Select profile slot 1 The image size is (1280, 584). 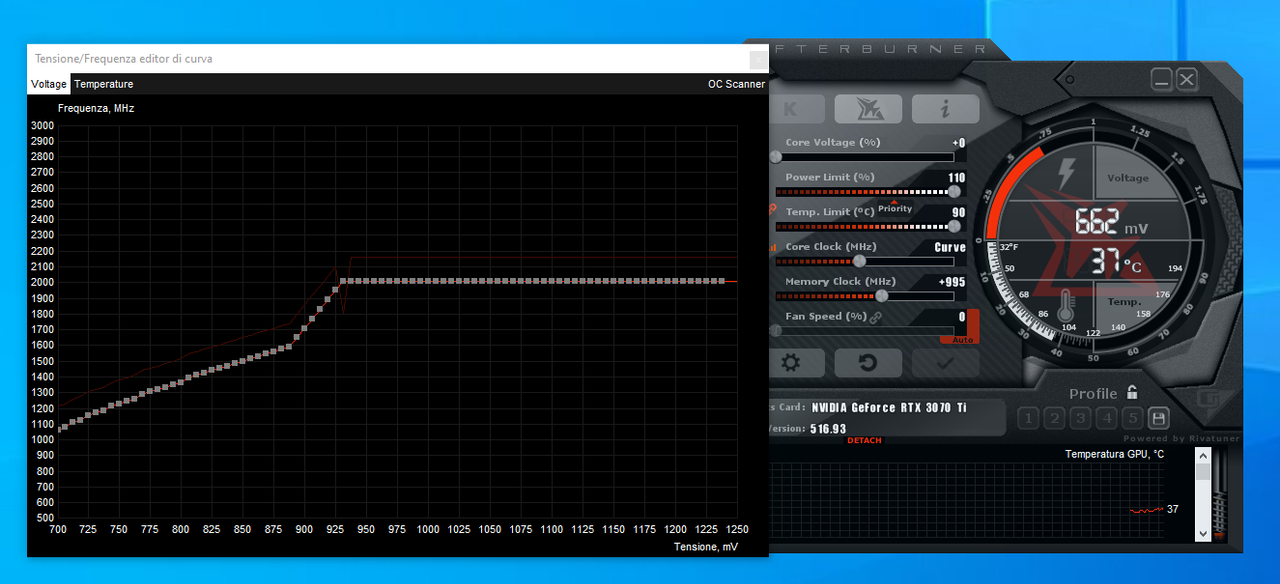1028,418
